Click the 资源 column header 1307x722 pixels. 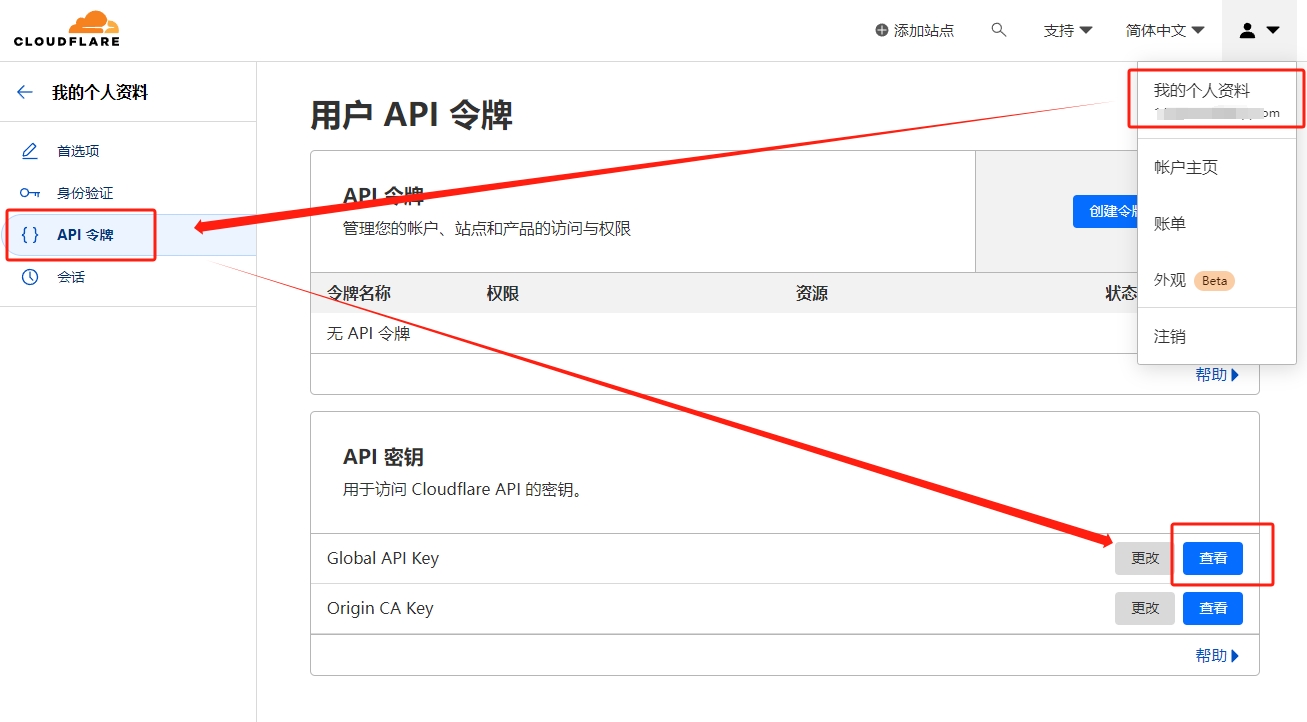pyautogui.click(x=812, y=293)
